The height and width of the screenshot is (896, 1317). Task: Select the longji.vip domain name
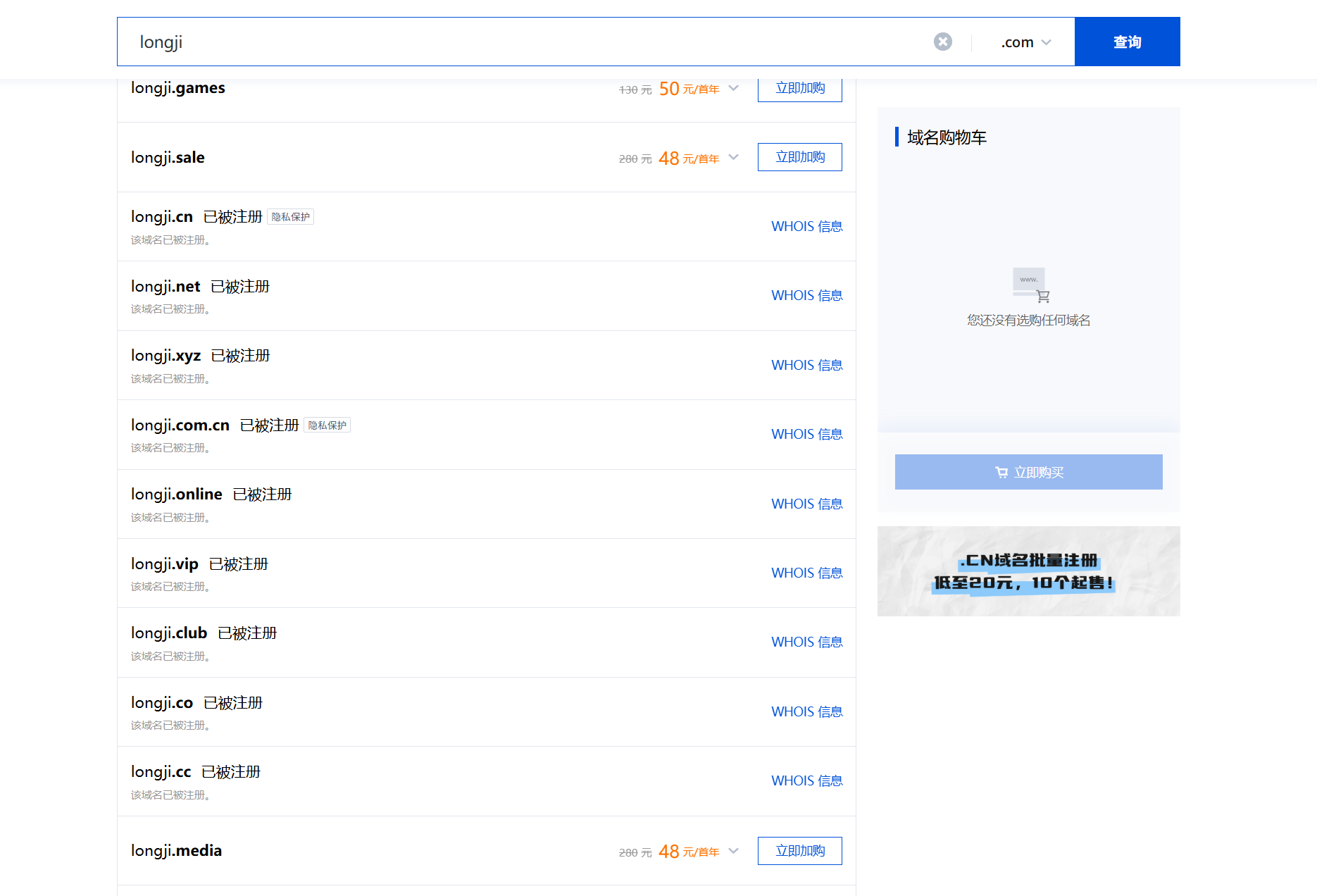tap(165, 564)
